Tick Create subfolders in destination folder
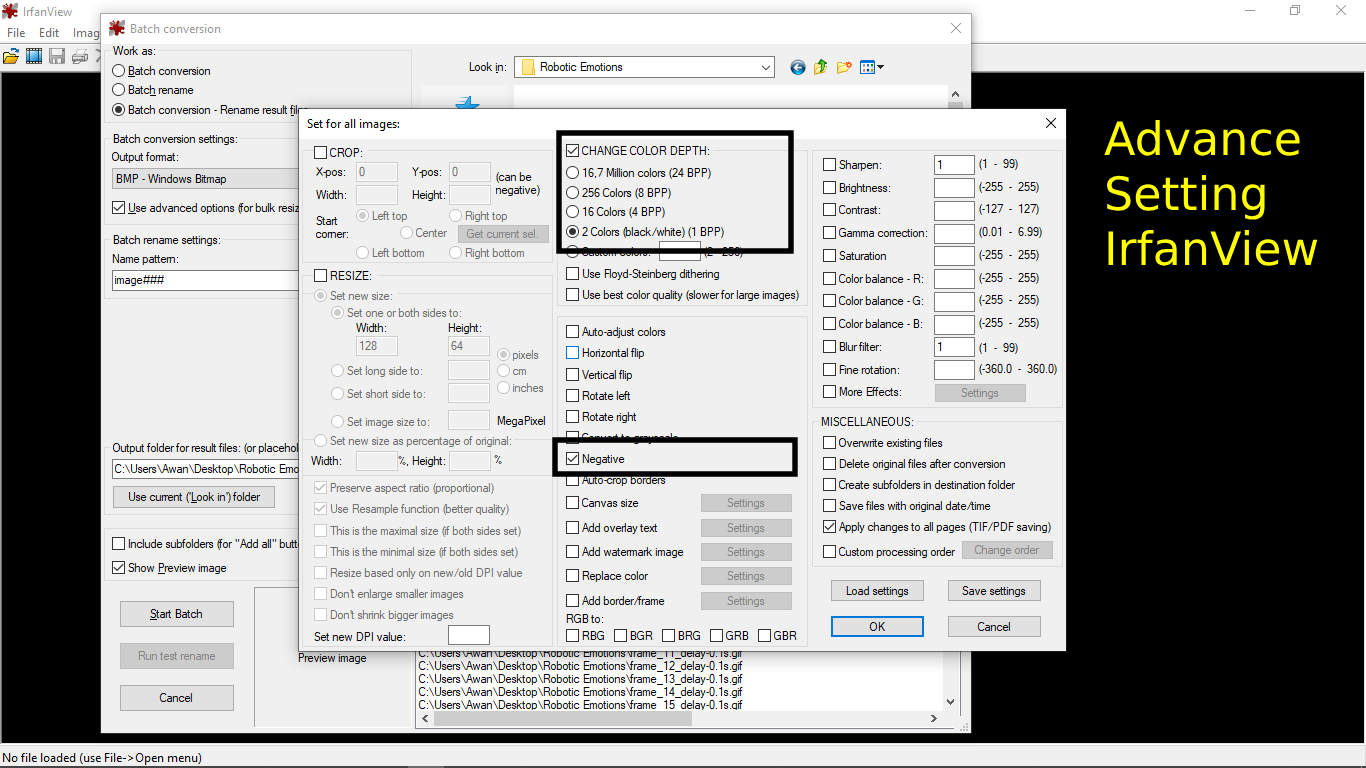The image size is (1366, 768). [829, 485]
